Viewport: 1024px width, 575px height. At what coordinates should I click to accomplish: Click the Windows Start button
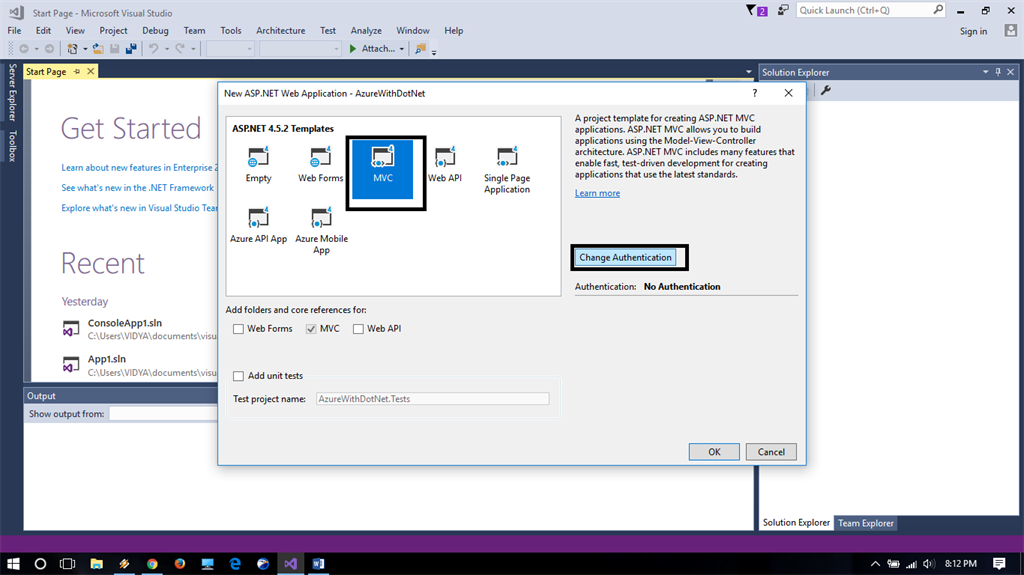(13, 563)
